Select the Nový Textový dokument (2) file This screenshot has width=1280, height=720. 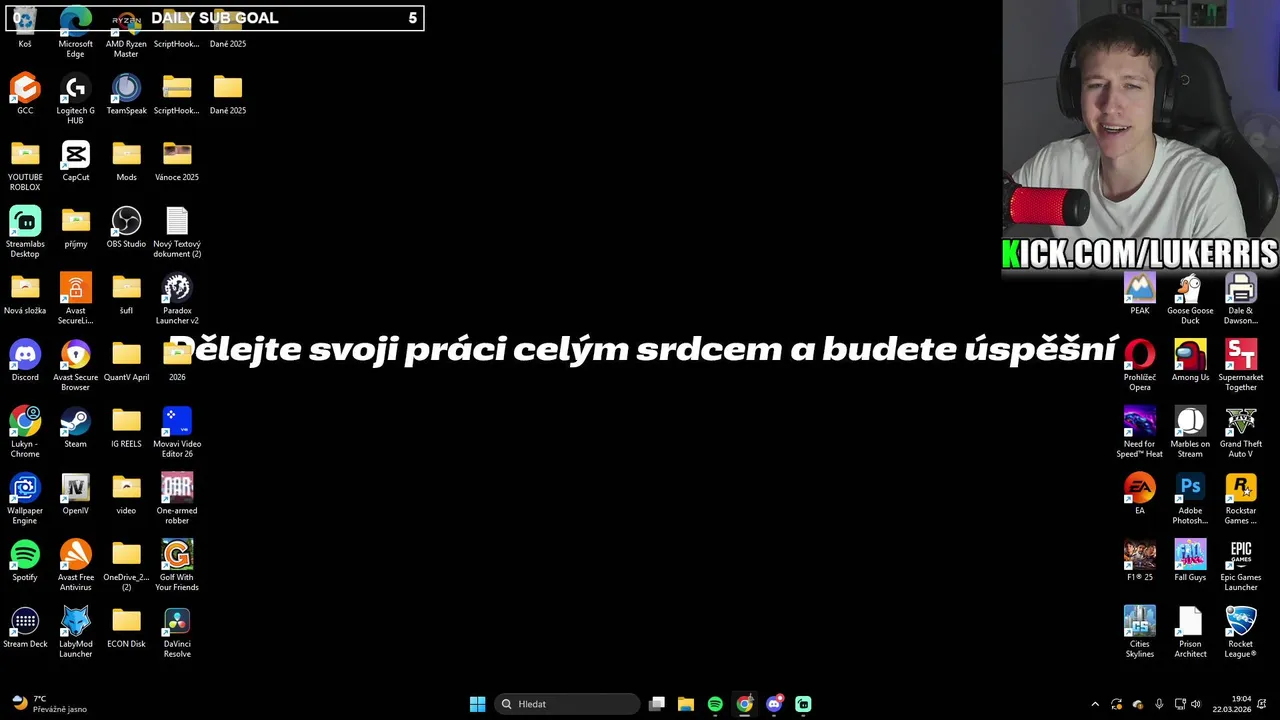(177, 232)
